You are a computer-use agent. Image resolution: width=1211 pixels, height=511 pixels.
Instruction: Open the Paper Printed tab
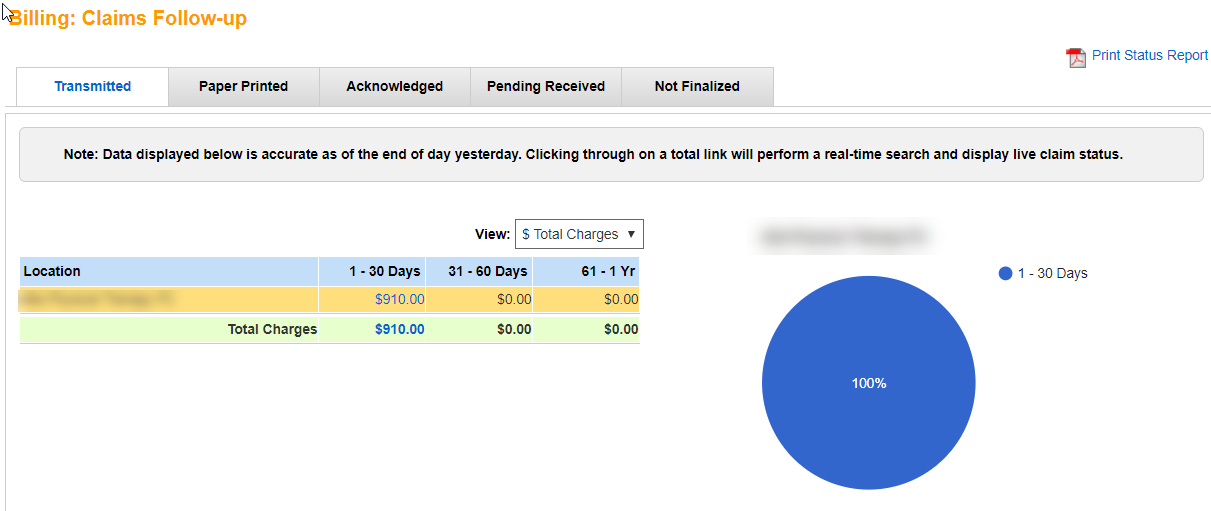pyautogui.click(x=243, y=87)
